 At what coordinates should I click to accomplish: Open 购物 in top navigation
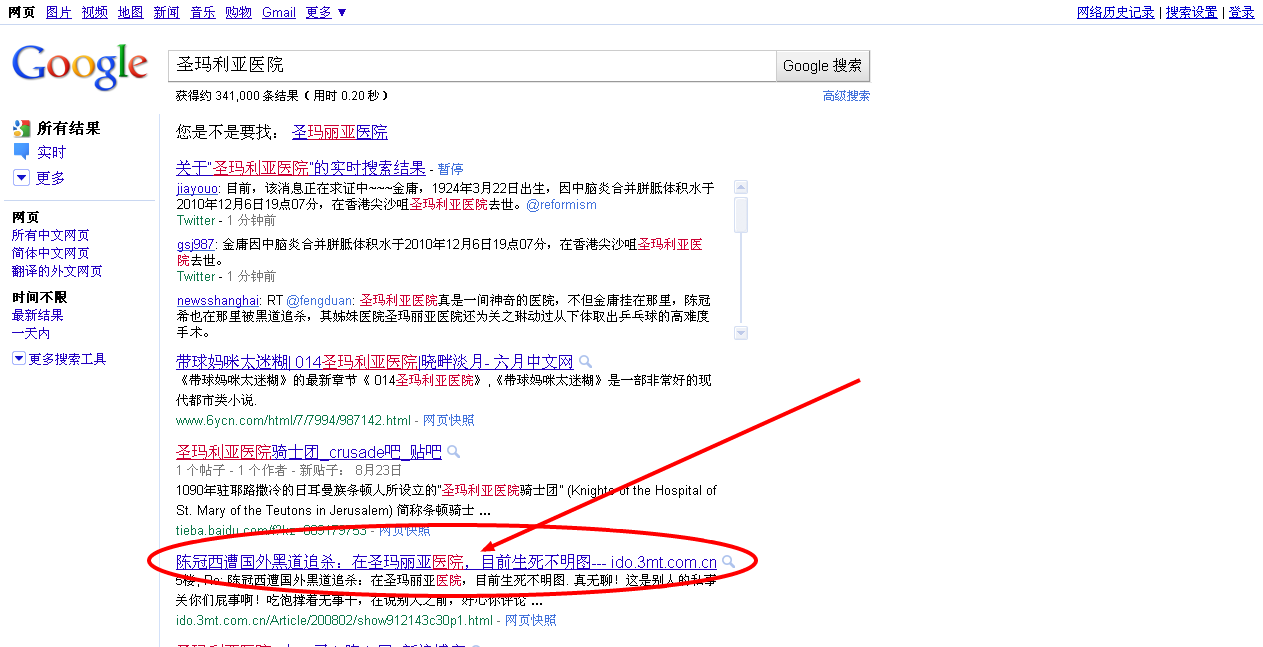(x=238, y=12)
